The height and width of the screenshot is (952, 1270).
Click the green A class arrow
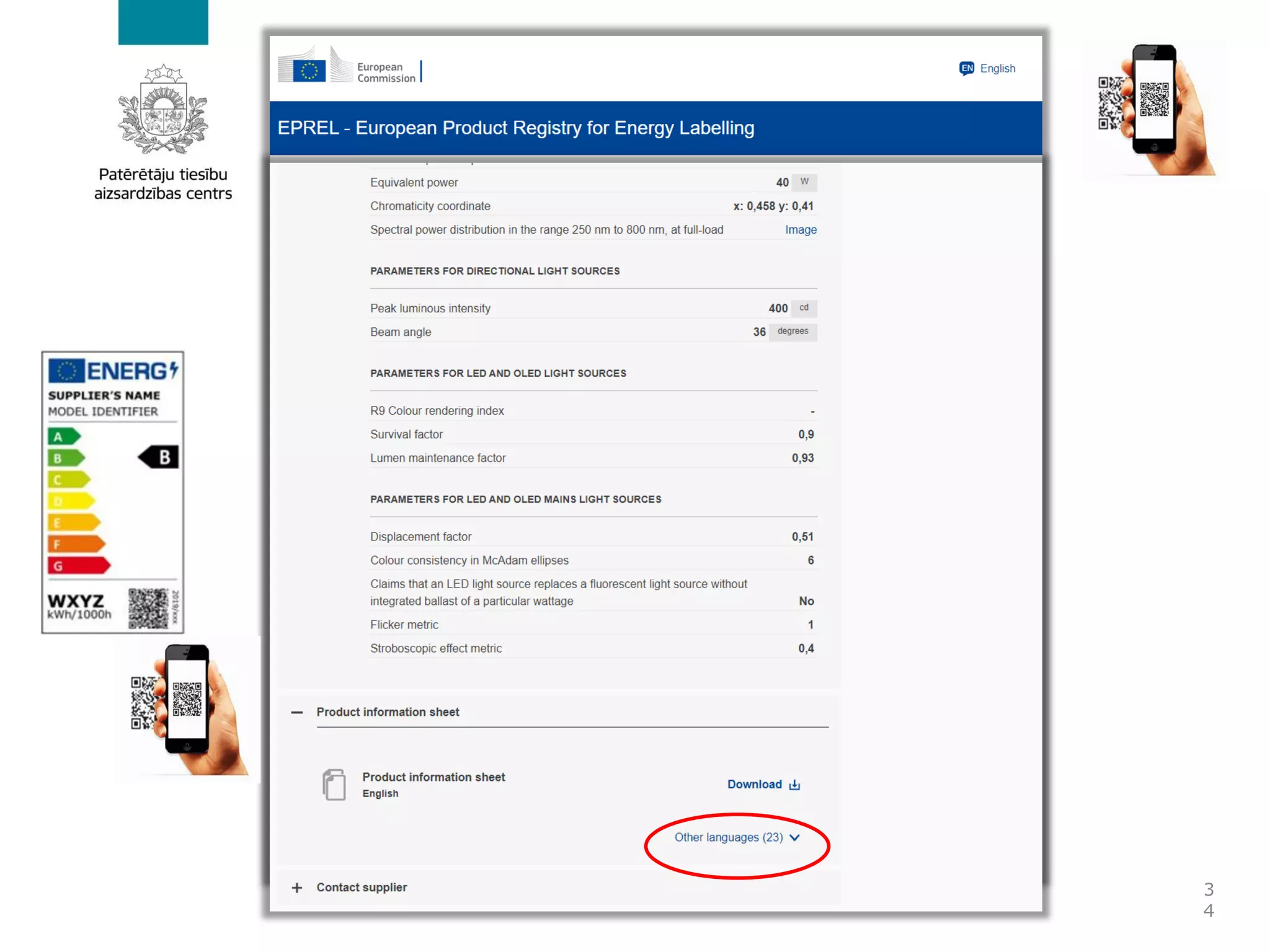click(x=64, y=436)
